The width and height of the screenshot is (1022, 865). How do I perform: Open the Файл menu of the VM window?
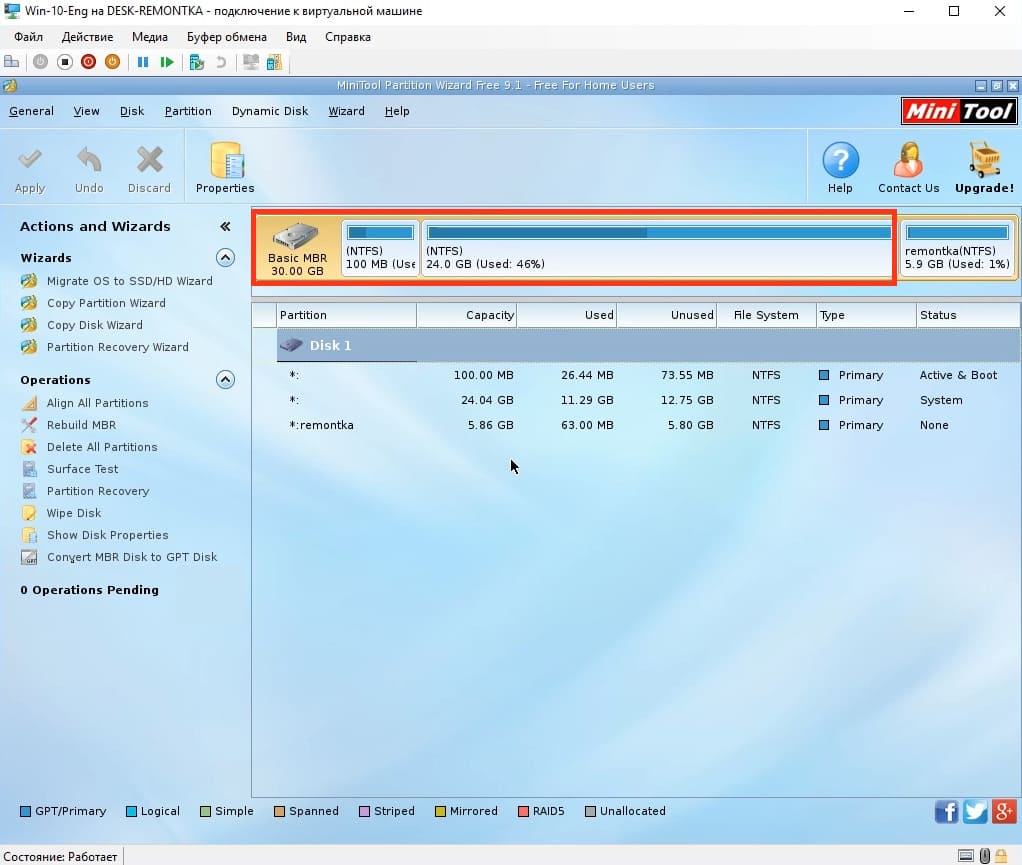tap(29, 37)
